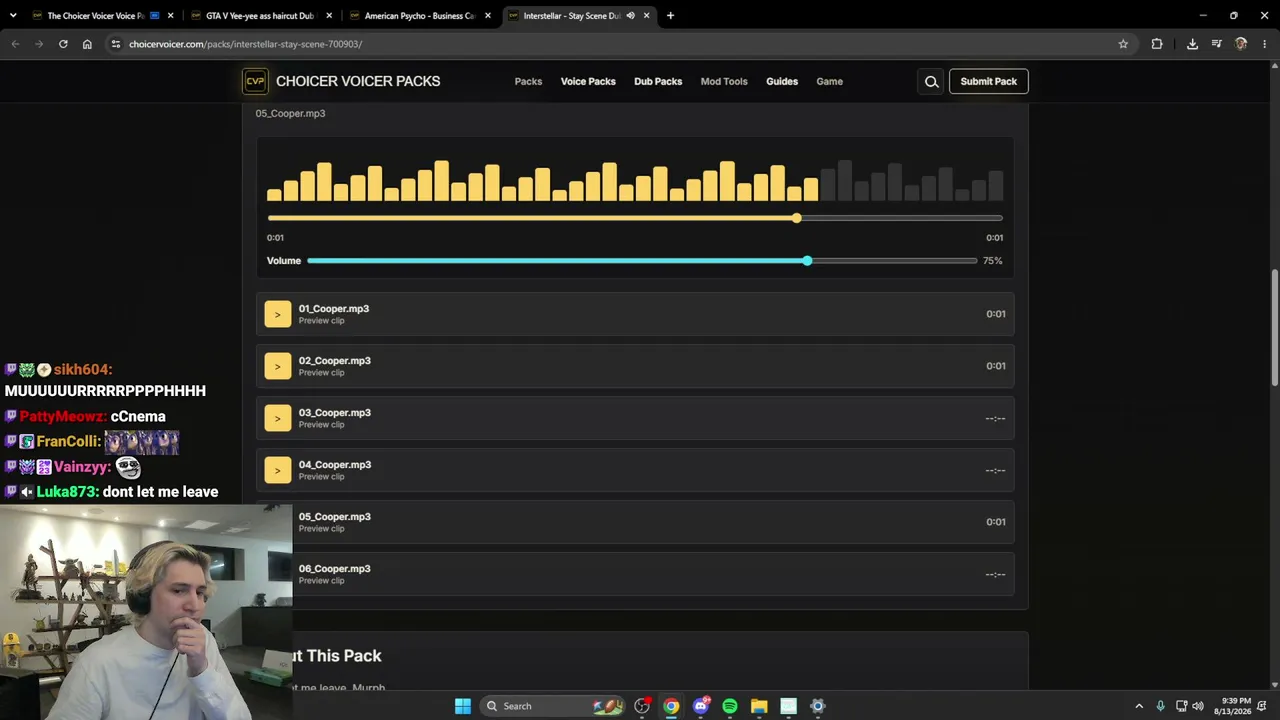Screen dimensions: 1280x720
Task: Click the now-playing label 05_Cooper.mp3
Action: 290,114
